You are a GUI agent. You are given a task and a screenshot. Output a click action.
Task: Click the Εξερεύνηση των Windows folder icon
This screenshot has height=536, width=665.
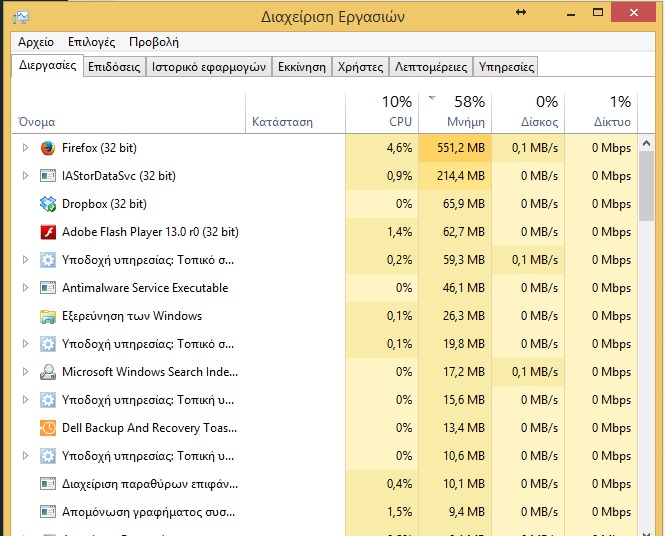click(x=48, y=316)
